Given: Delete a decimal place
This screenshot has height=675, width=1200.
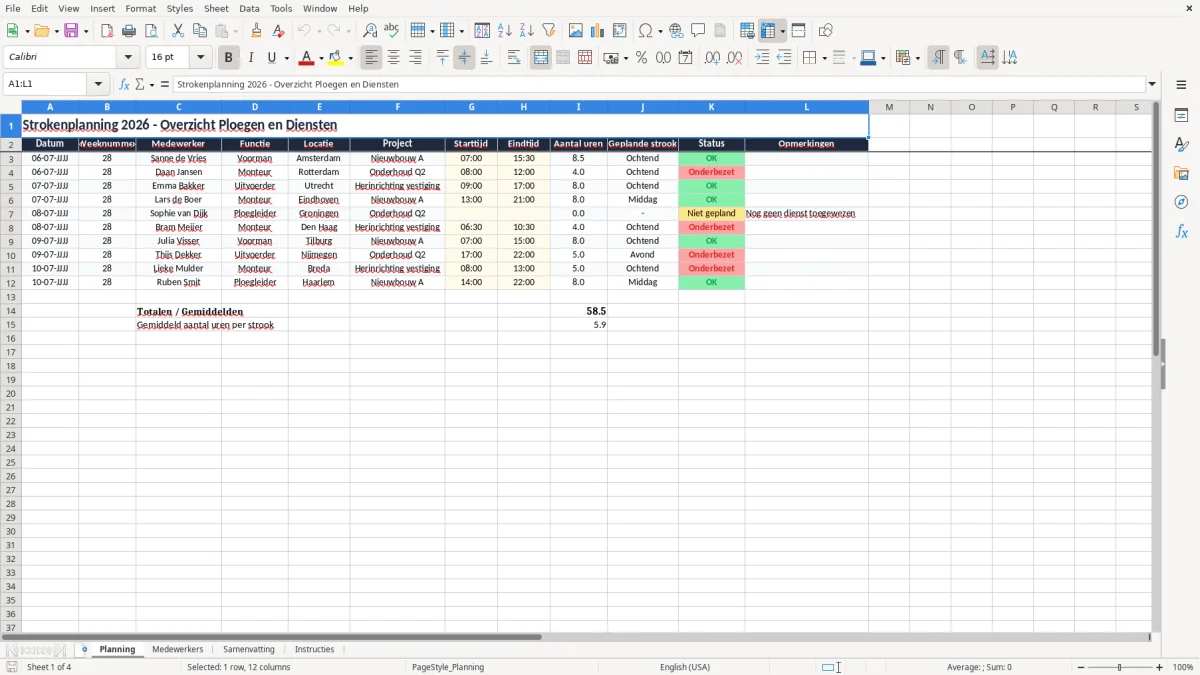Looking at the screenshot, I should [735, 58].
